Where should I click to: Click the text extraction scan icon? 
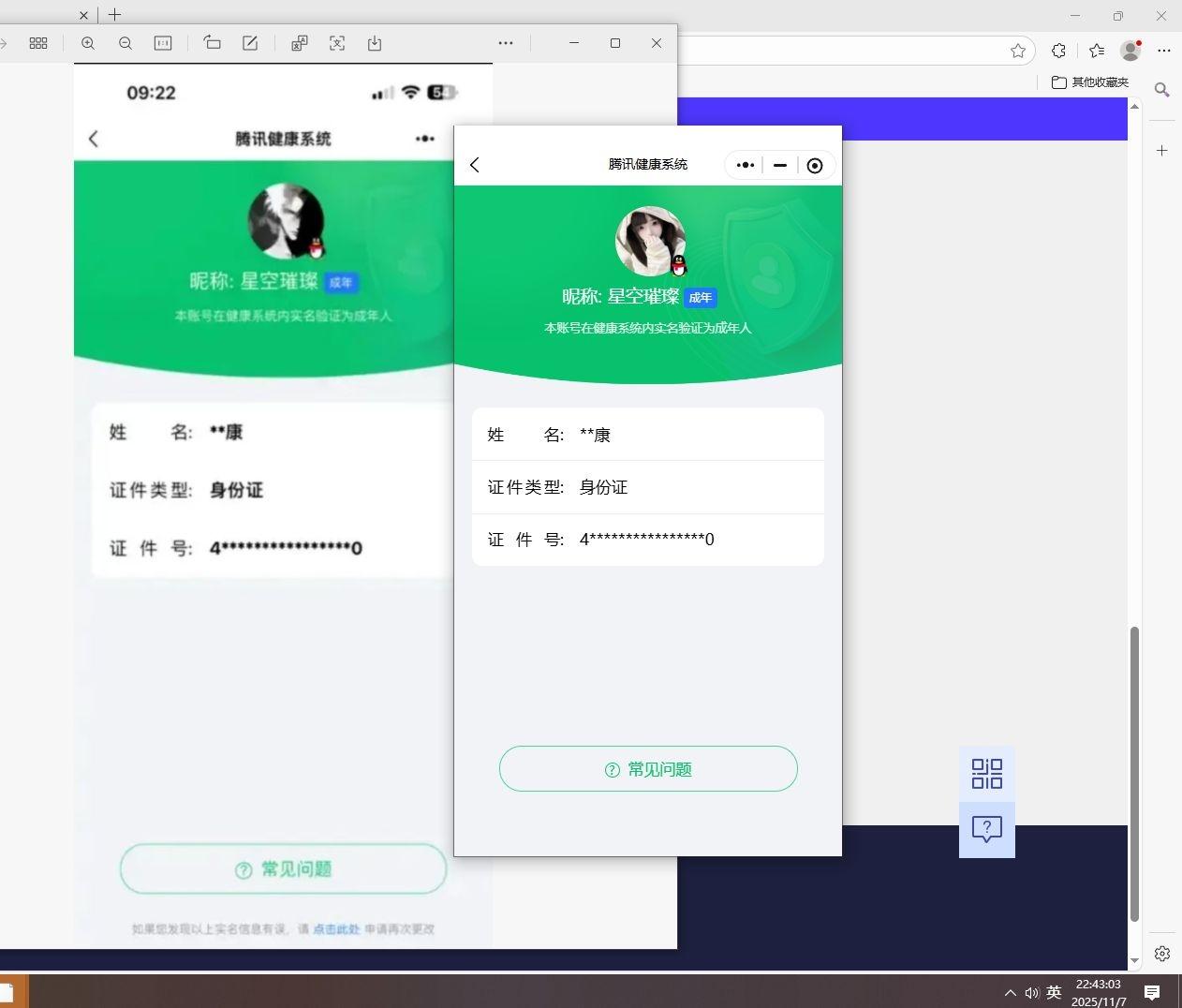tap(338, 43)
